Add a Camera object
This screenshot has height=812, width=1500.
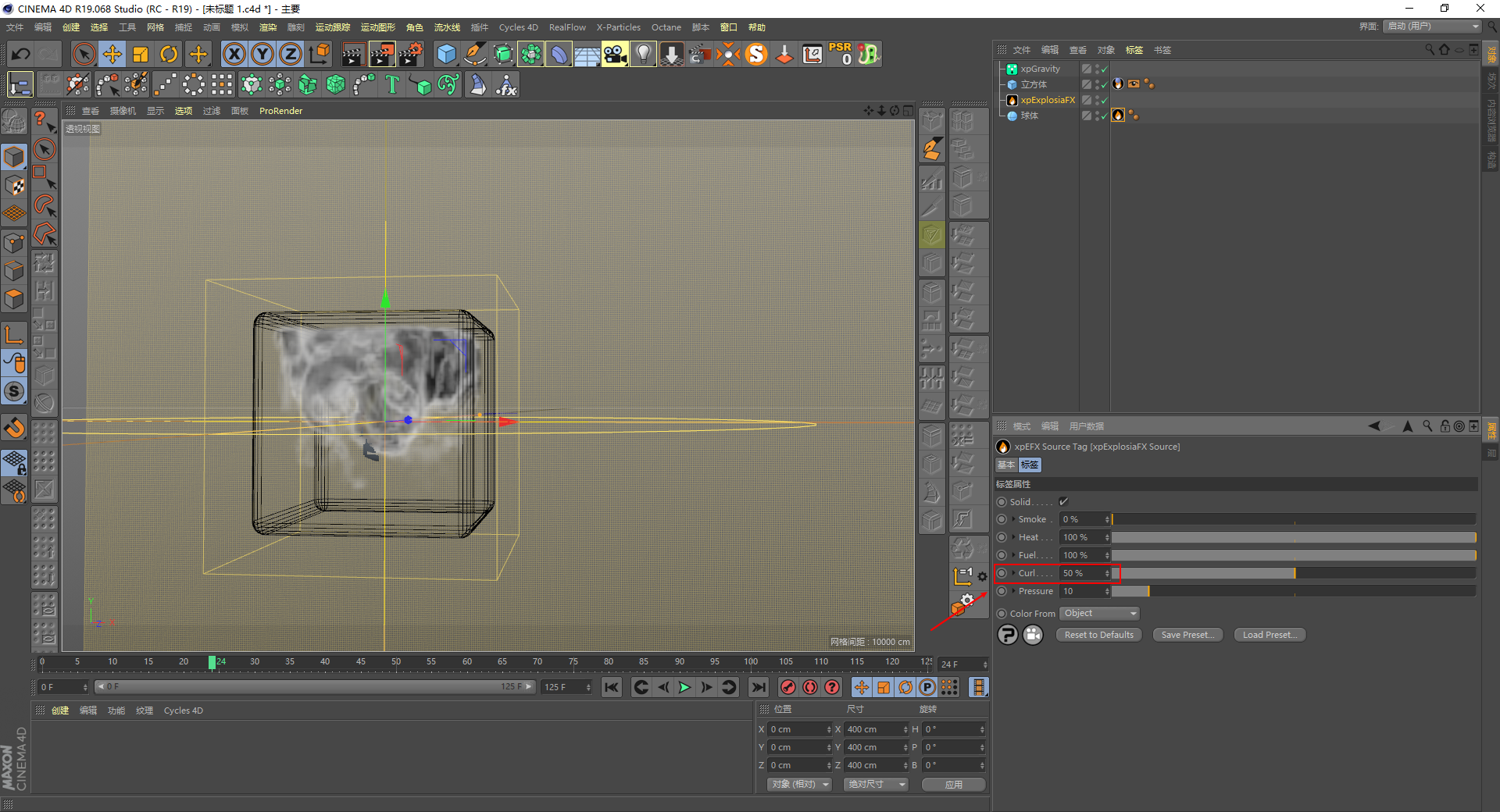pos(615,54)
